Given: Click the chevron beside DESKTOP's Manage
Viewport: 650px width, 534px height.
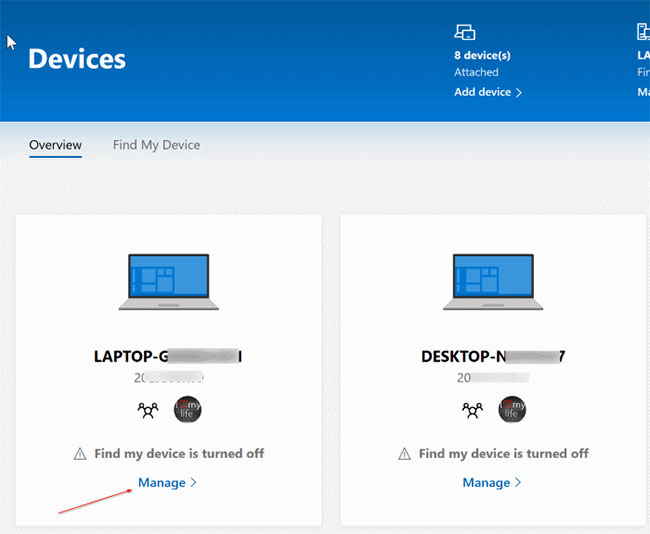Looking at the screenshot, I should pos(518,483).
